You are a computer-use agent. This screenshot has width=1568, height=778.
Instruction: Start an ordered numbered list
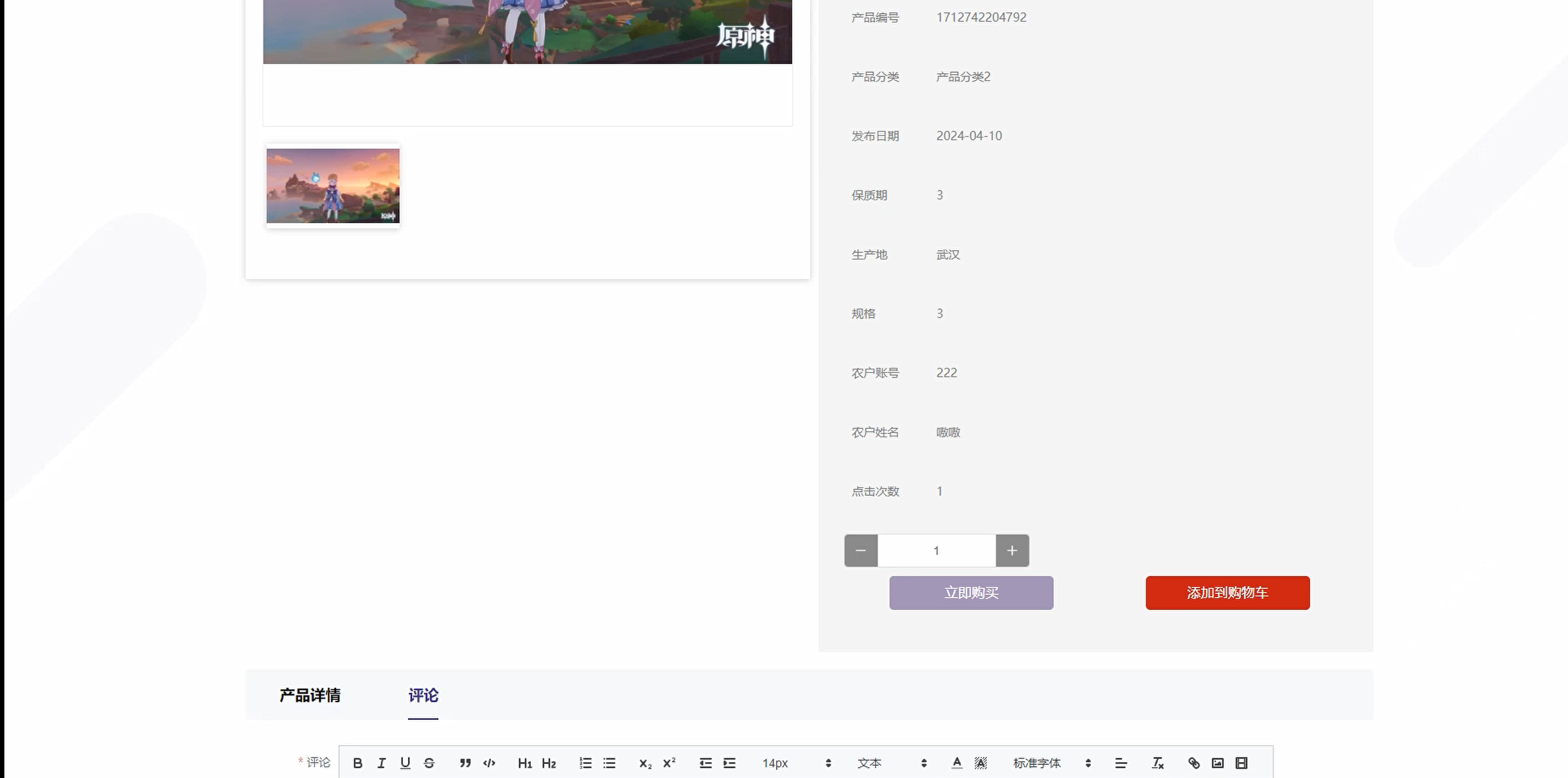tap(585, 763)
